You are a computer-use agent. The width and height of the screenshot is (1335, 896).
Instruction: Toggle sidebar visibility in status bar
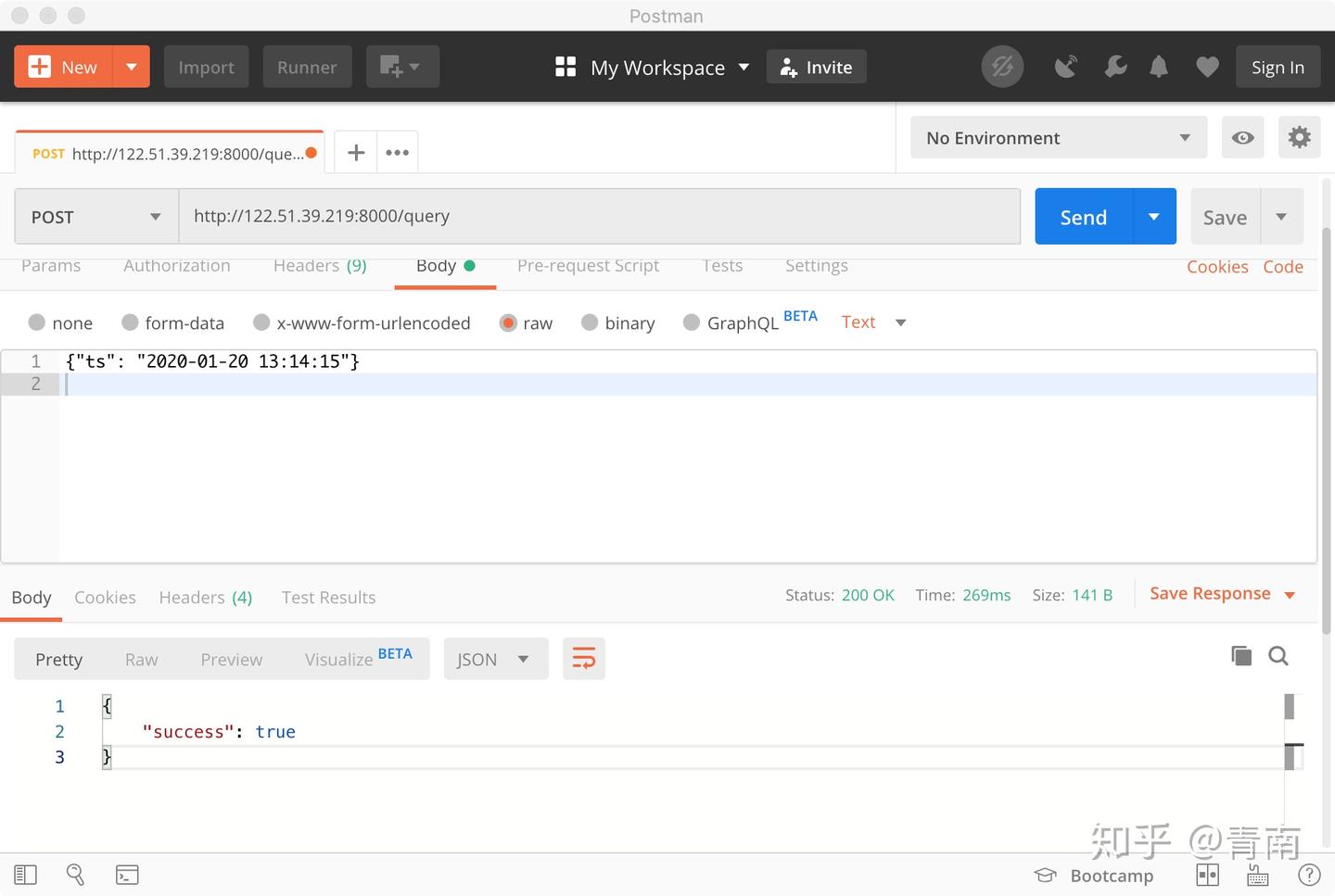coord(25,874)
